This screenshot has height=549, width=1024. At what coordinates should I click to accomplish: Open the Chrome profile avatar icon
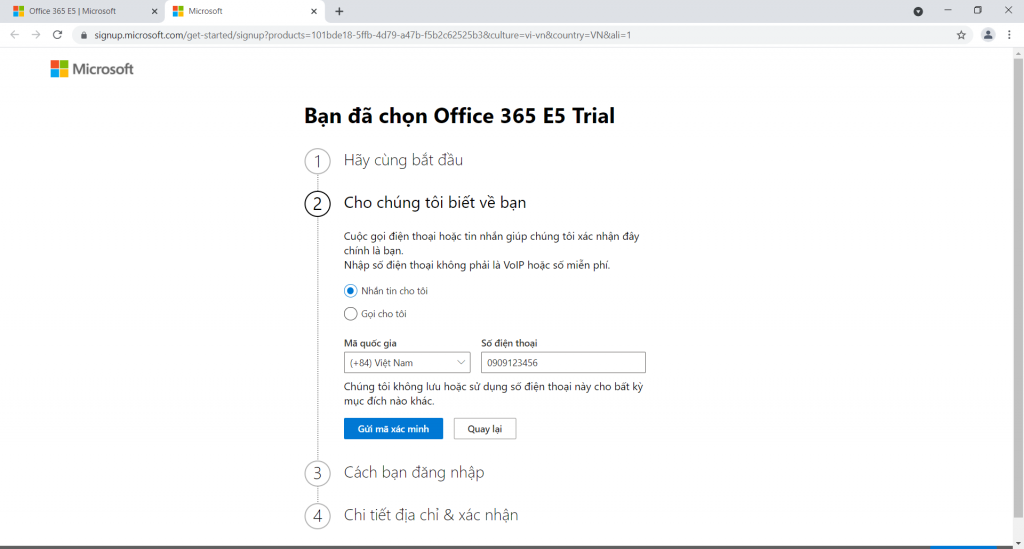[x=988, y=35]
